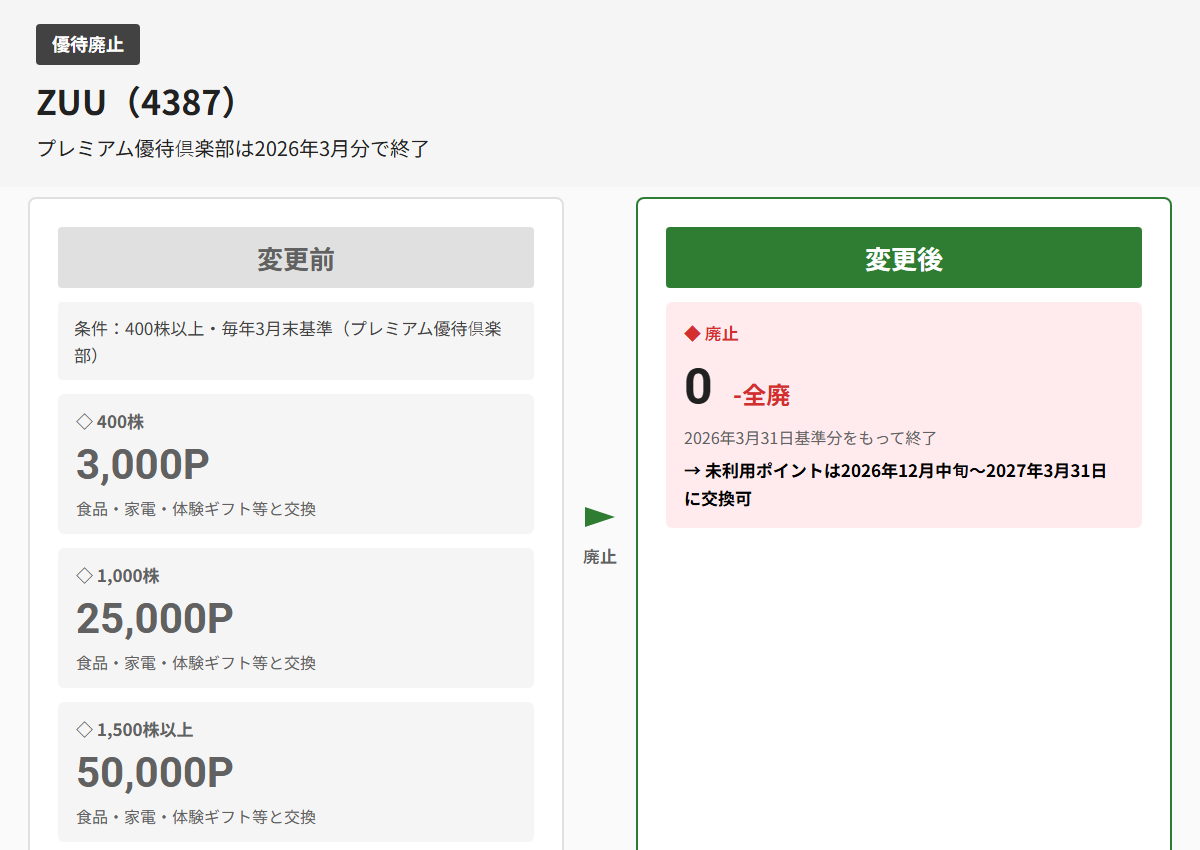Screen dimensions: 1200x850
Task: Click the red -全廃 text
Action: pyautogui.click(x=762, y=396)
